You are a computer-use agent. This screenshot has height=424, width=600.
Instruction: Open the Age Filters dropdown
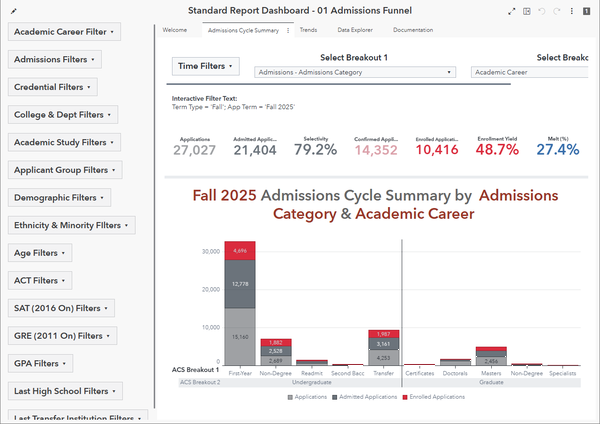[40, 253]
